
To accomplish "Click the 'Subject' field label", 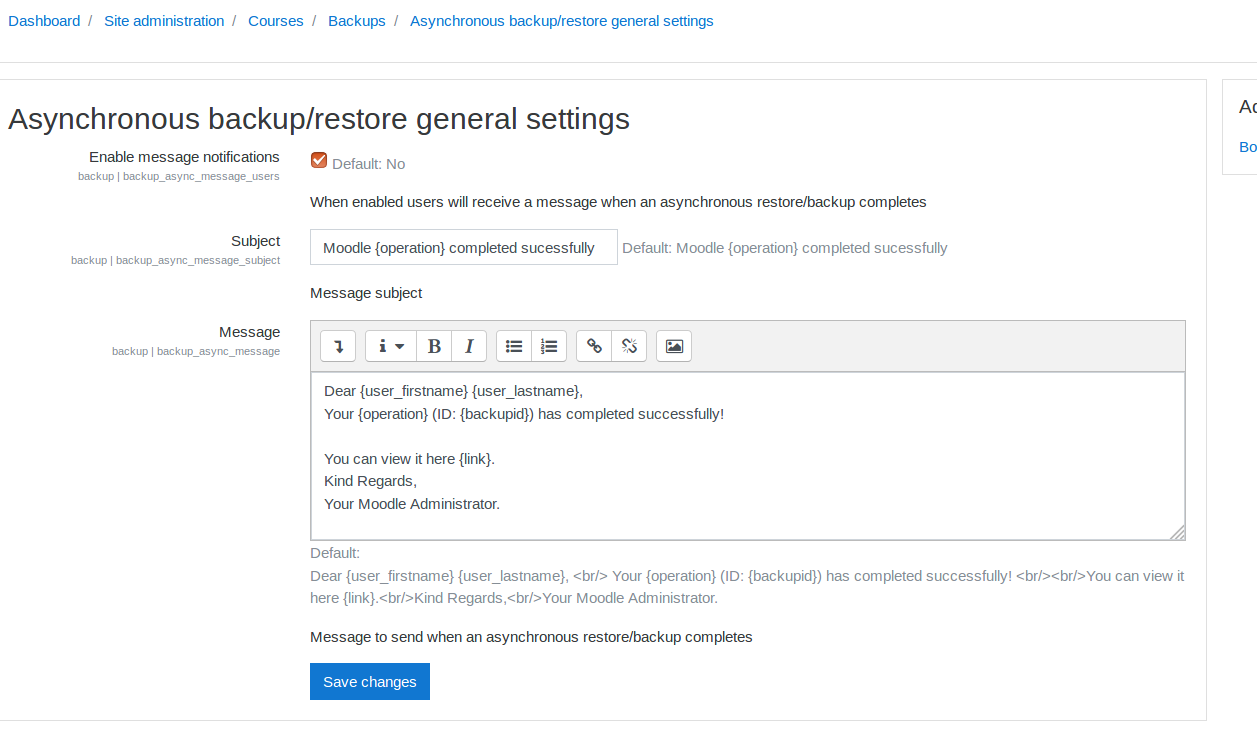I will [255, 241].
